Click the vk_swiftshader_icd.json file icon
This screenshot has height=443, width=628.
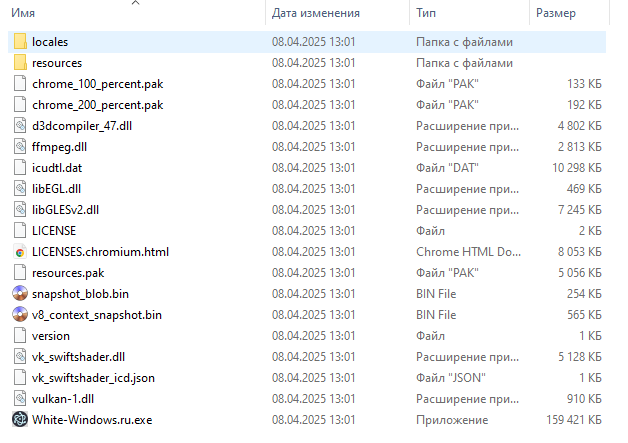[20, 378]
